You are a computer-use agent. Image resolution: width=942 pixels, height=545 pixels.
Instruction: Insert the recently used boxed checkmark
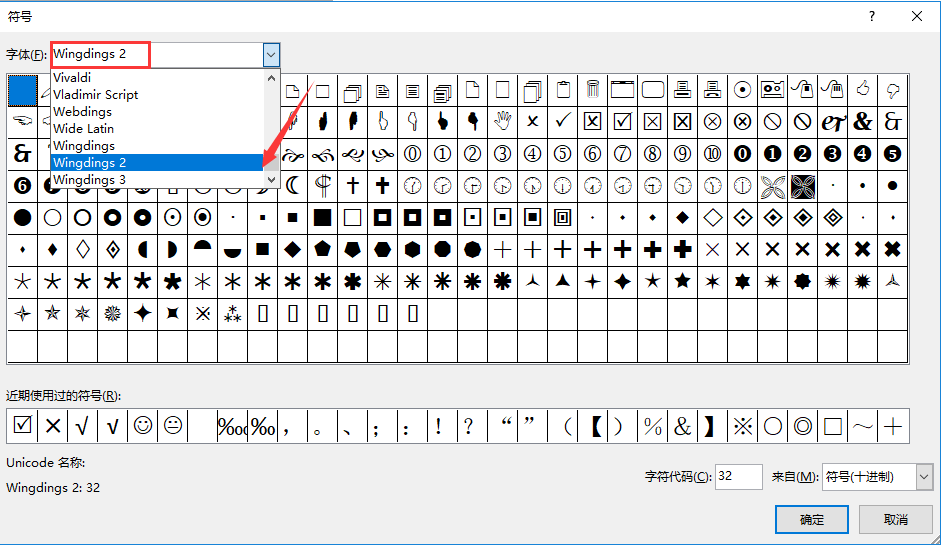pyautogui.click(x=22, y=425)
